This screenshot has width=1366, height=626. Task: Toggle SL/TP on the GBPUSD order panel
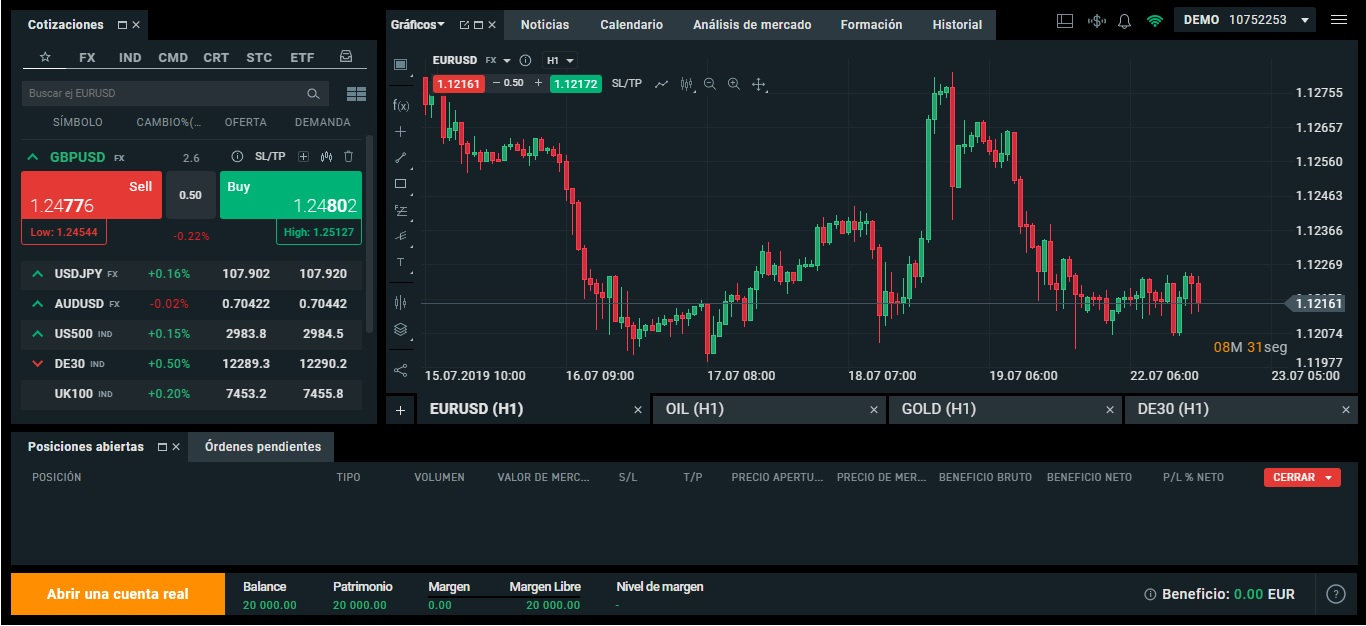pyautogui.click(x=268, y=157)
